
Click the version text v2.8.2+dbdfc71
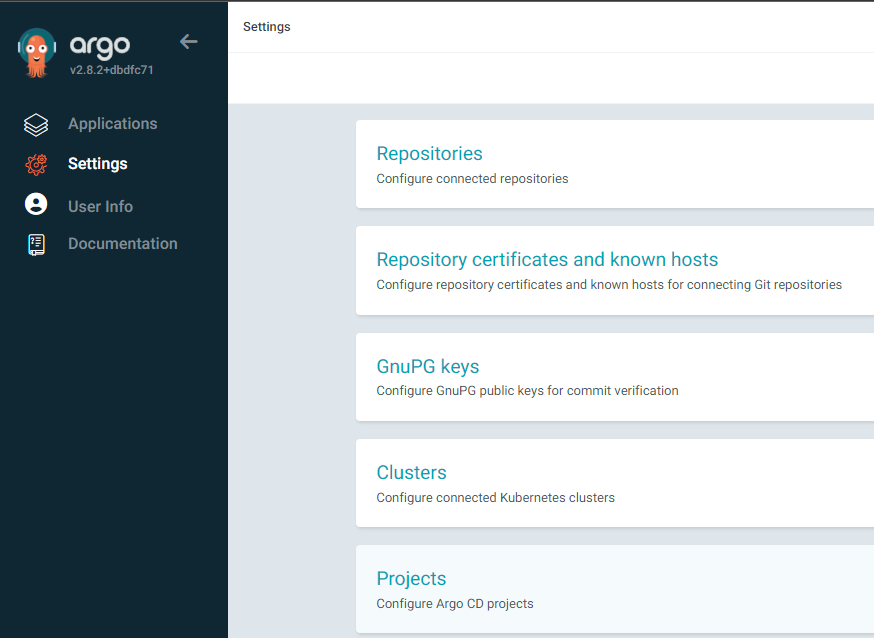pos(111,71)
